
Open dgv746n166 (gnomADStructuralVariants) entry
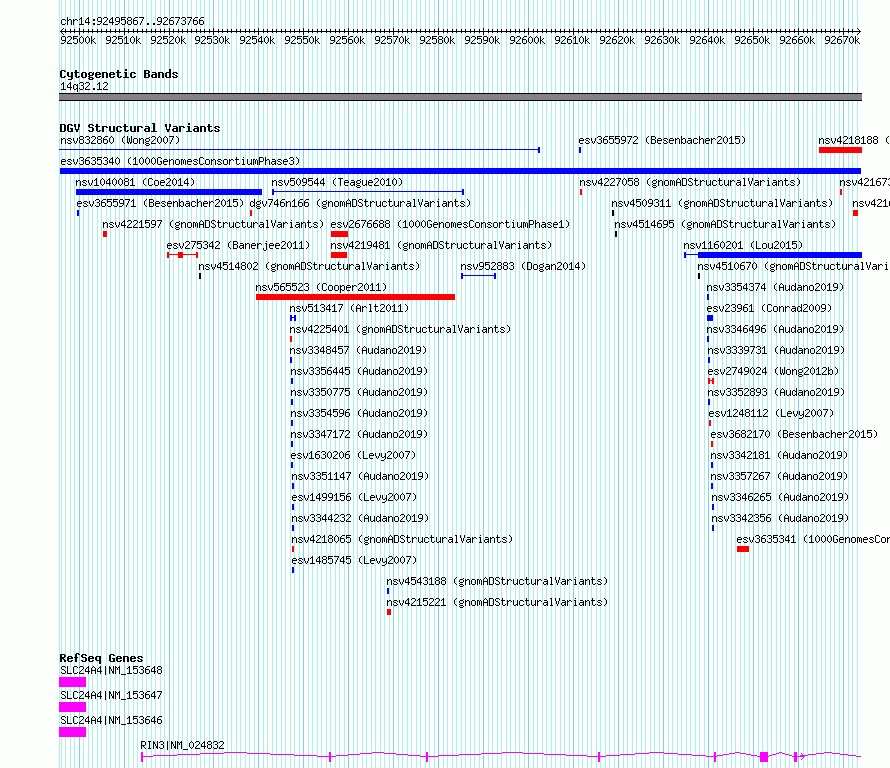360,203
